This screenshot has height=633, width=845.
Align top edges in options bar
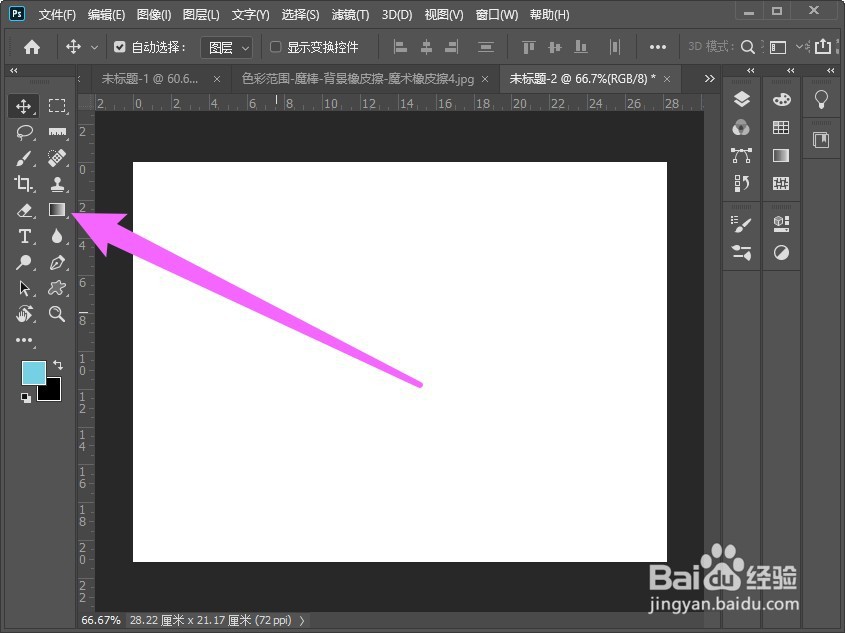(x=529, y=47)
